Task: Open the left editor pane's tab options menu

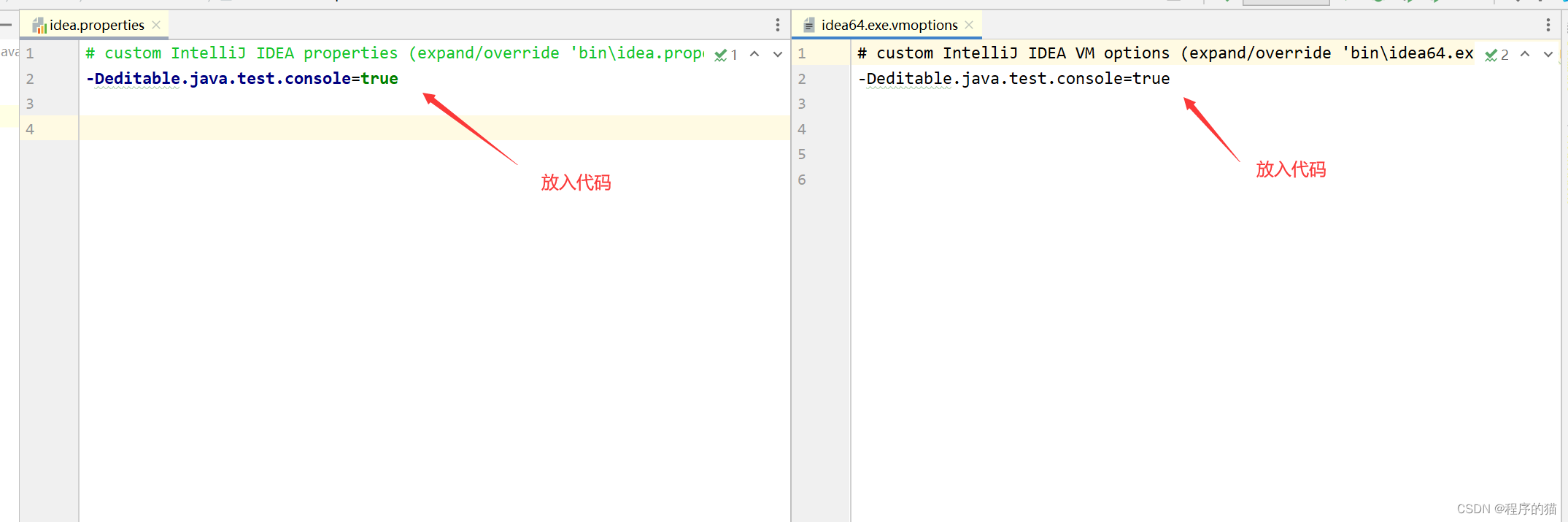Action: pyautogui.click(x=778, y=25)
